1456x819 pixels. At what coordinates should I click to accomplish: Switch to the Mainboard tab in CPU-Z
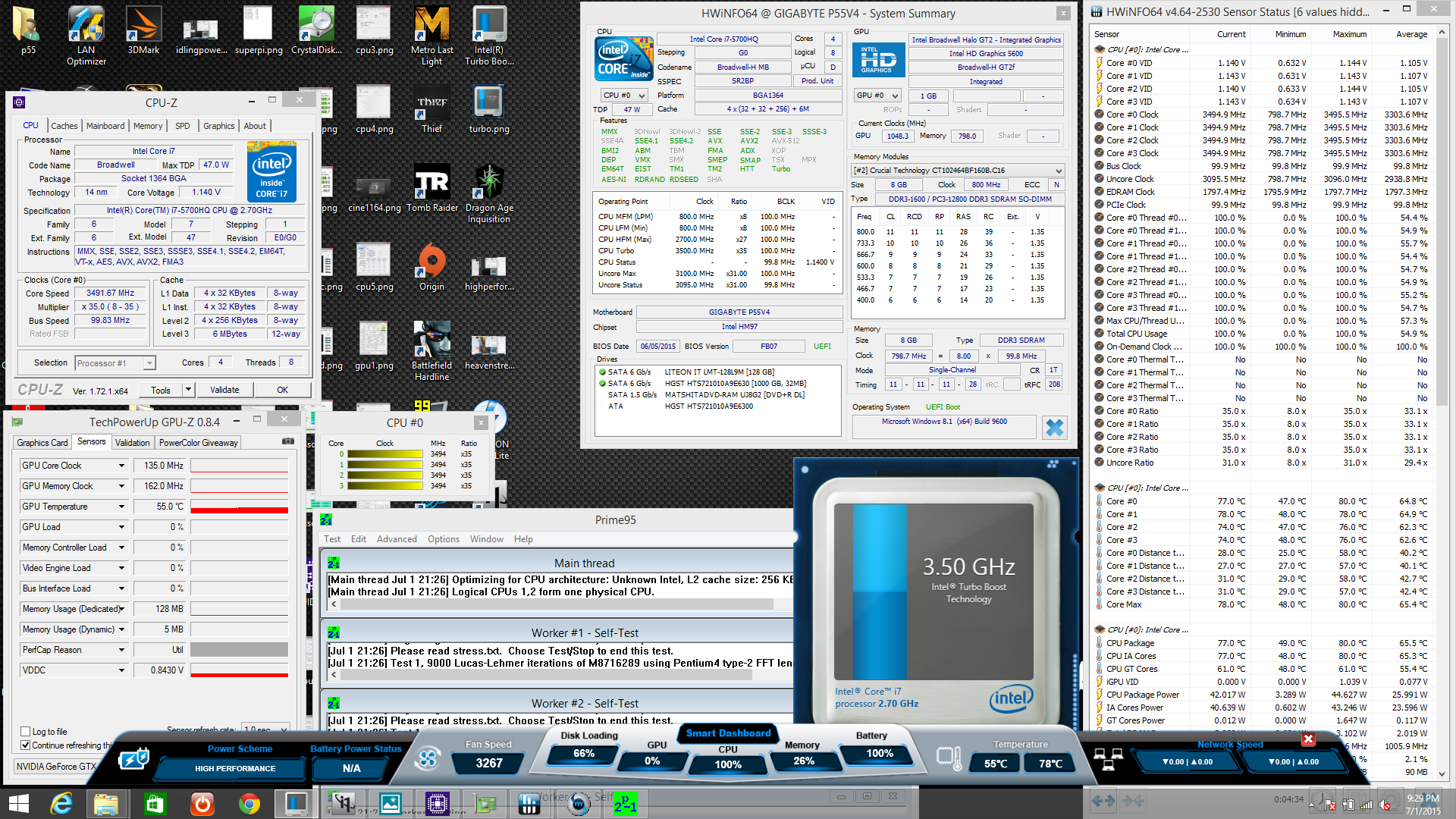point(105,126)
